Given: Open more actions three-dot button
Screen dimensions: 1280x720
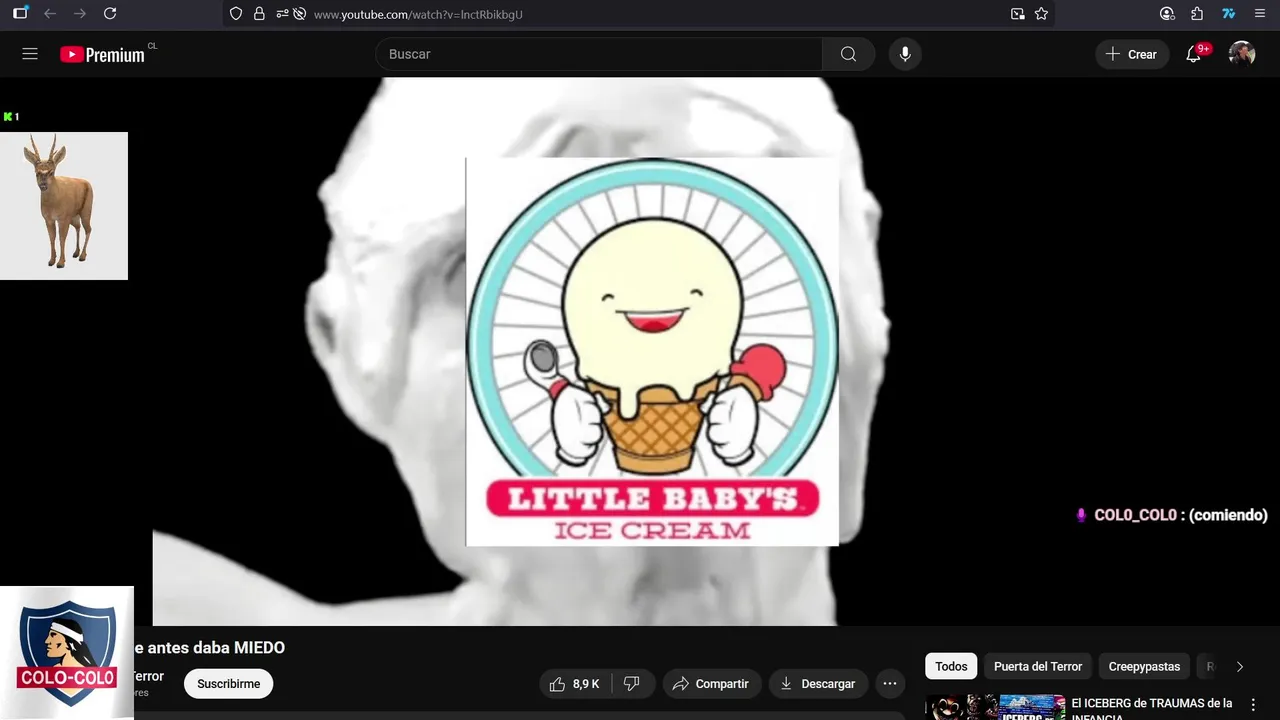Looking at the screenshot, I should (x=890, y=684).
